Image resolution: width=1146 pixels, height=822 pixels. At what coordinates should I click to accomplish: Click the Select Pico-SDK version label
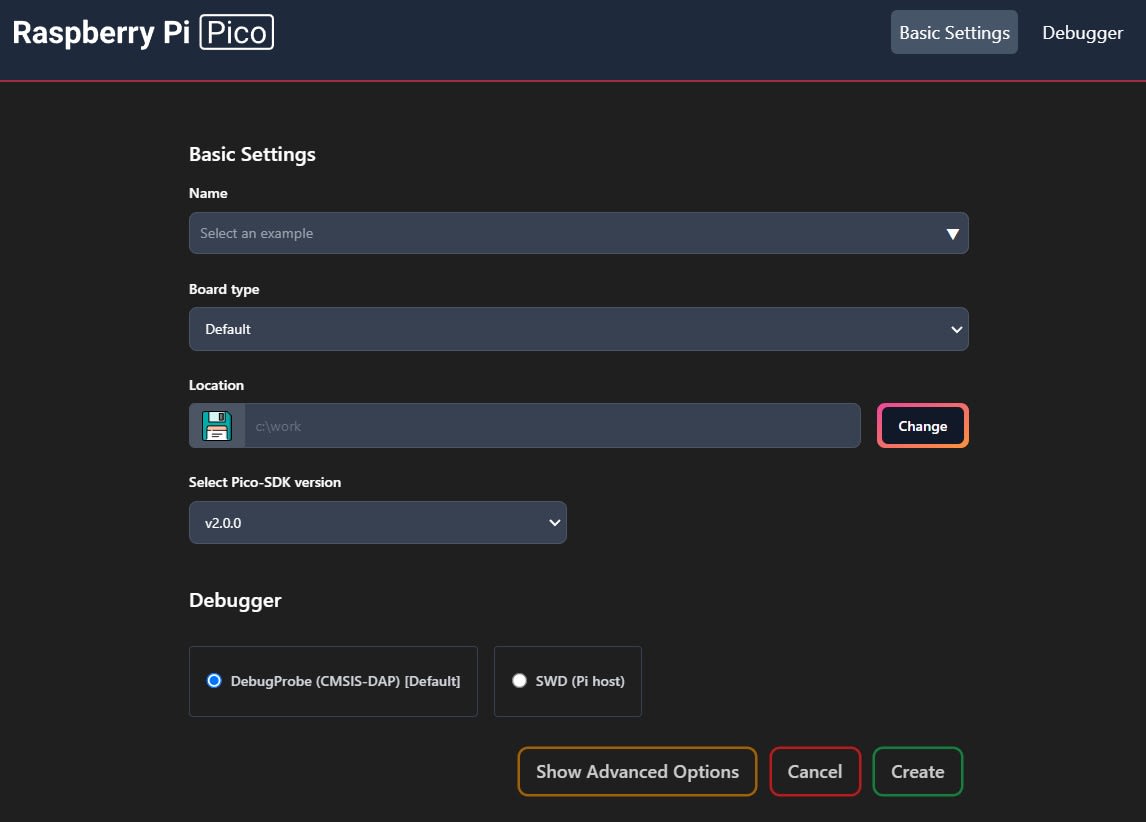265,482
